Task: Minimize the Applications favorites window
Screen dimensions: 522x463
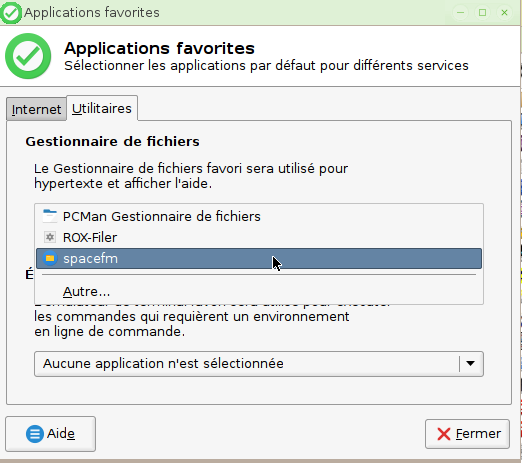Action: (461, 13)
